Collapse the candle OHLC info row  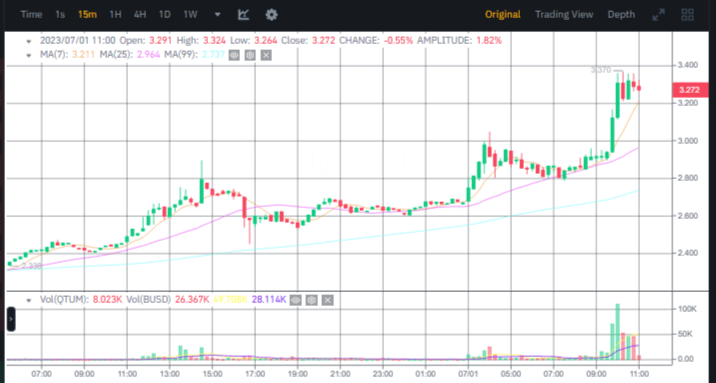click(x=29, y=41)
